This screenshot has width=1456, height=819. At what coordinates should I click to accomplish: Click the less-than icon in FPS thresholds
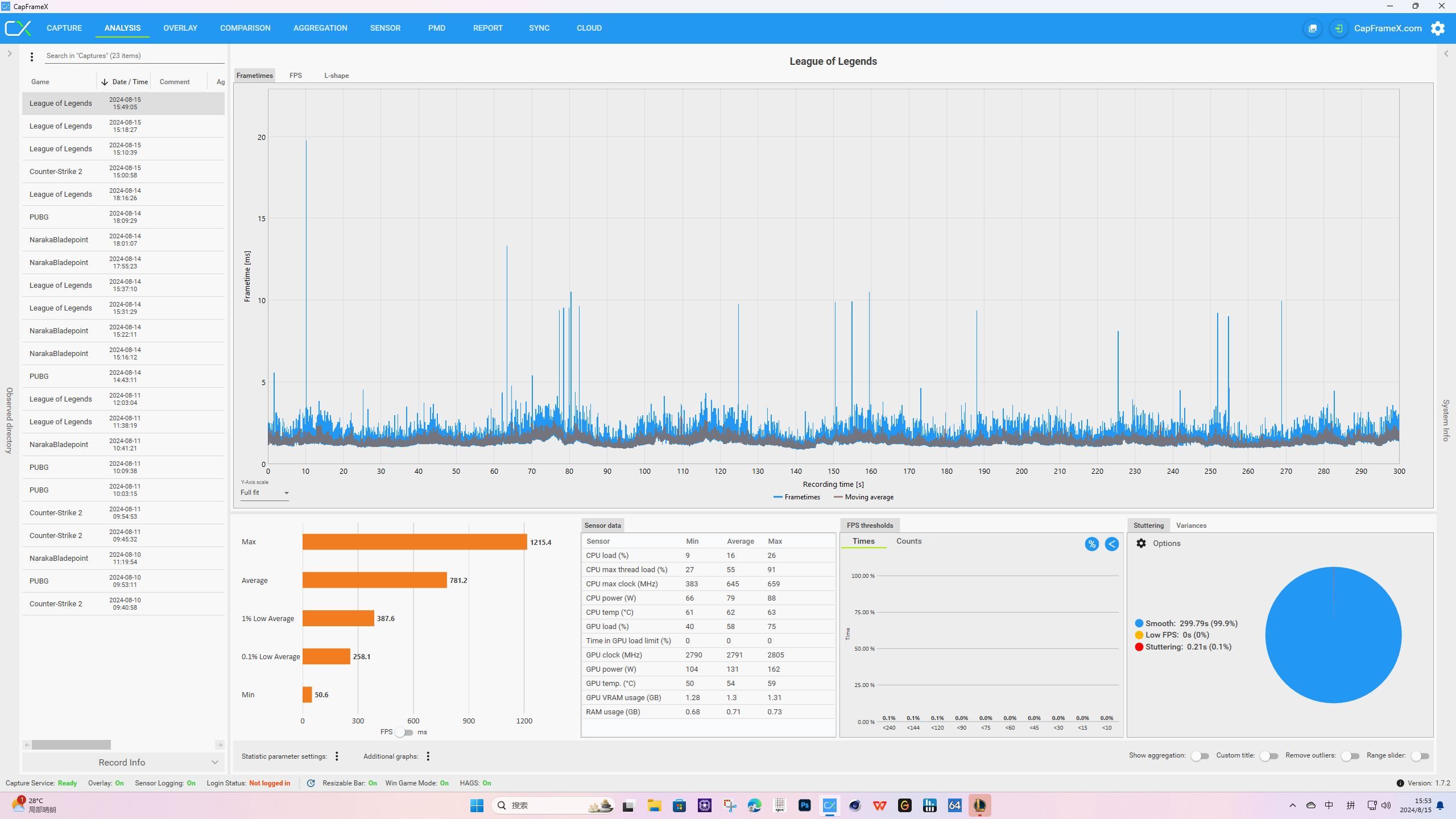click(1111, 544)
